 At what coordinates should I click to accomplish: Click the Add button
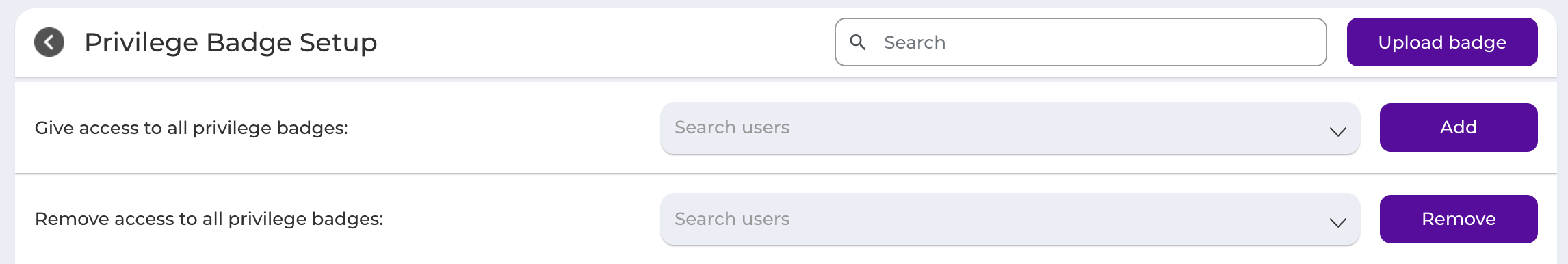point(1459,127)
